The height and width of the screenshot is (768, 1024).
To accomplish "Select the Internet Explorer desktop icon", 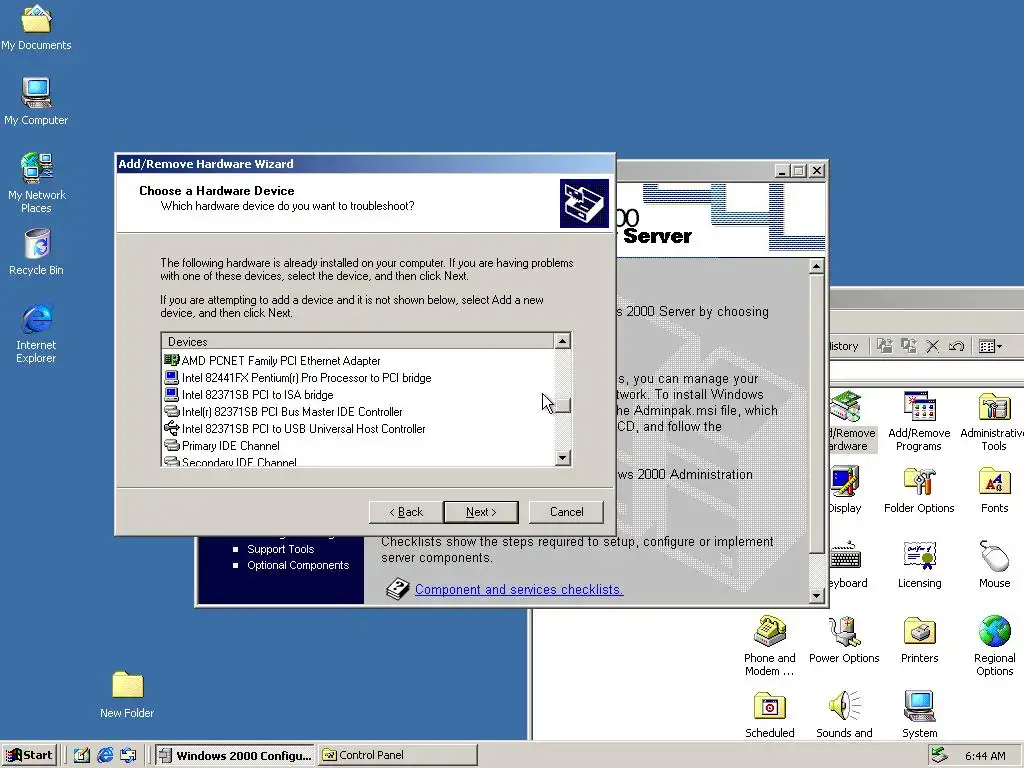I will pyautogui.click(x=36, y=333).
